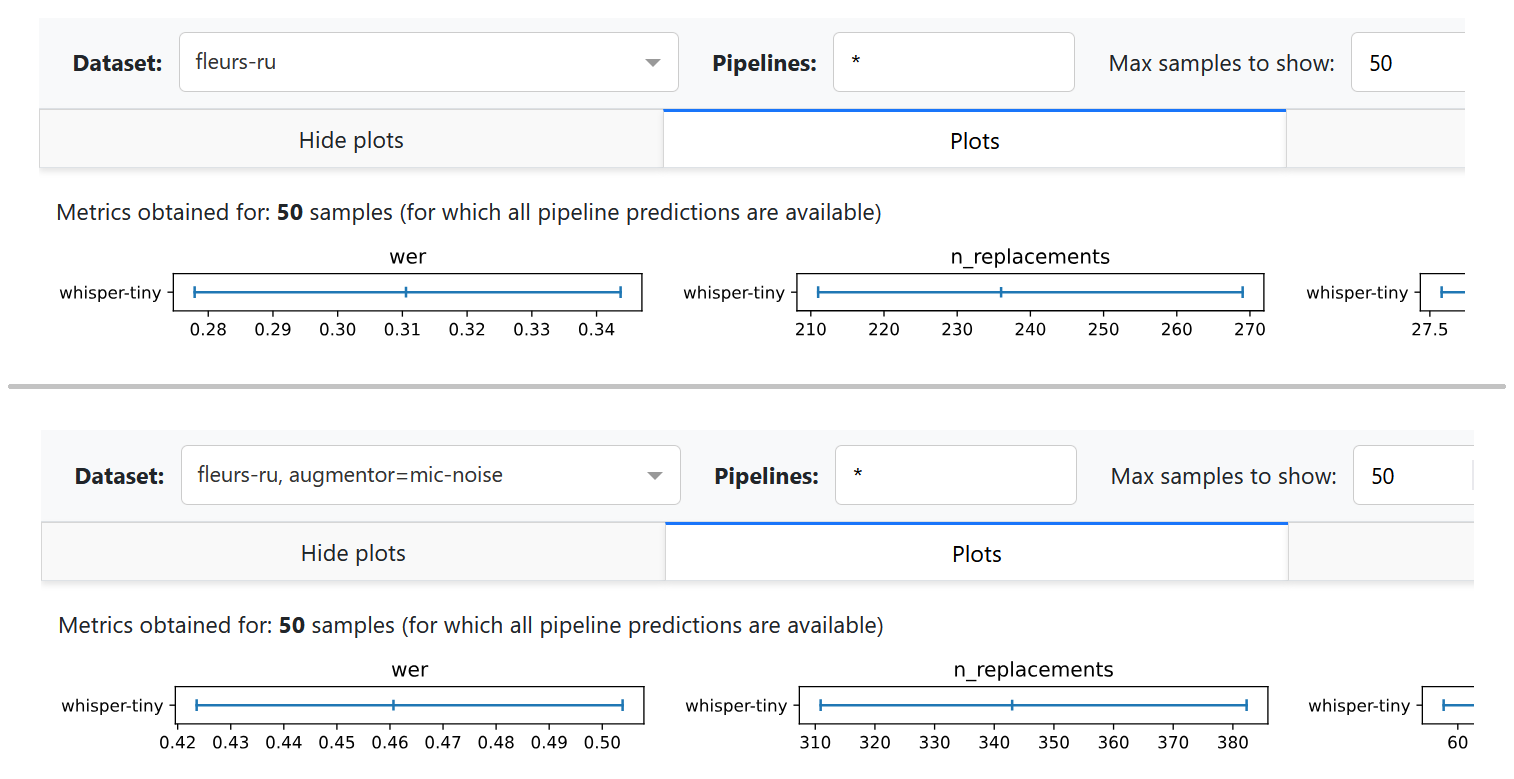1514x779 pixels.
Task: Switch to the 'Plots' tab in the top panel
Action: [974, 141]
